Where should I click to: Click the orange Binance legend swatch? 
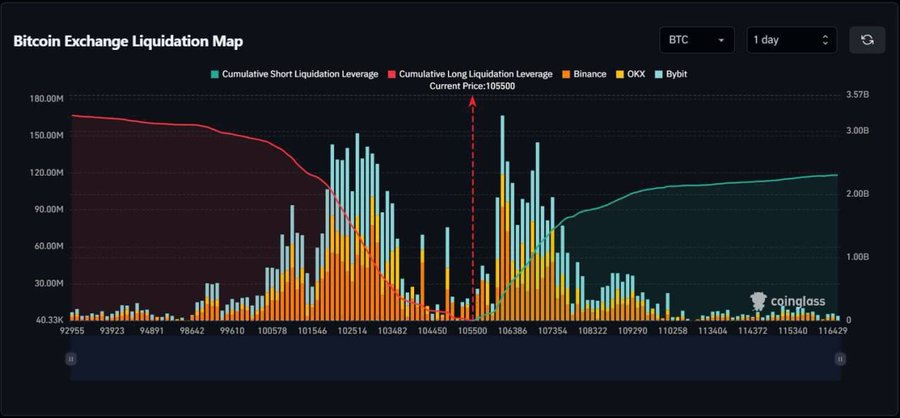pos(566,74)
